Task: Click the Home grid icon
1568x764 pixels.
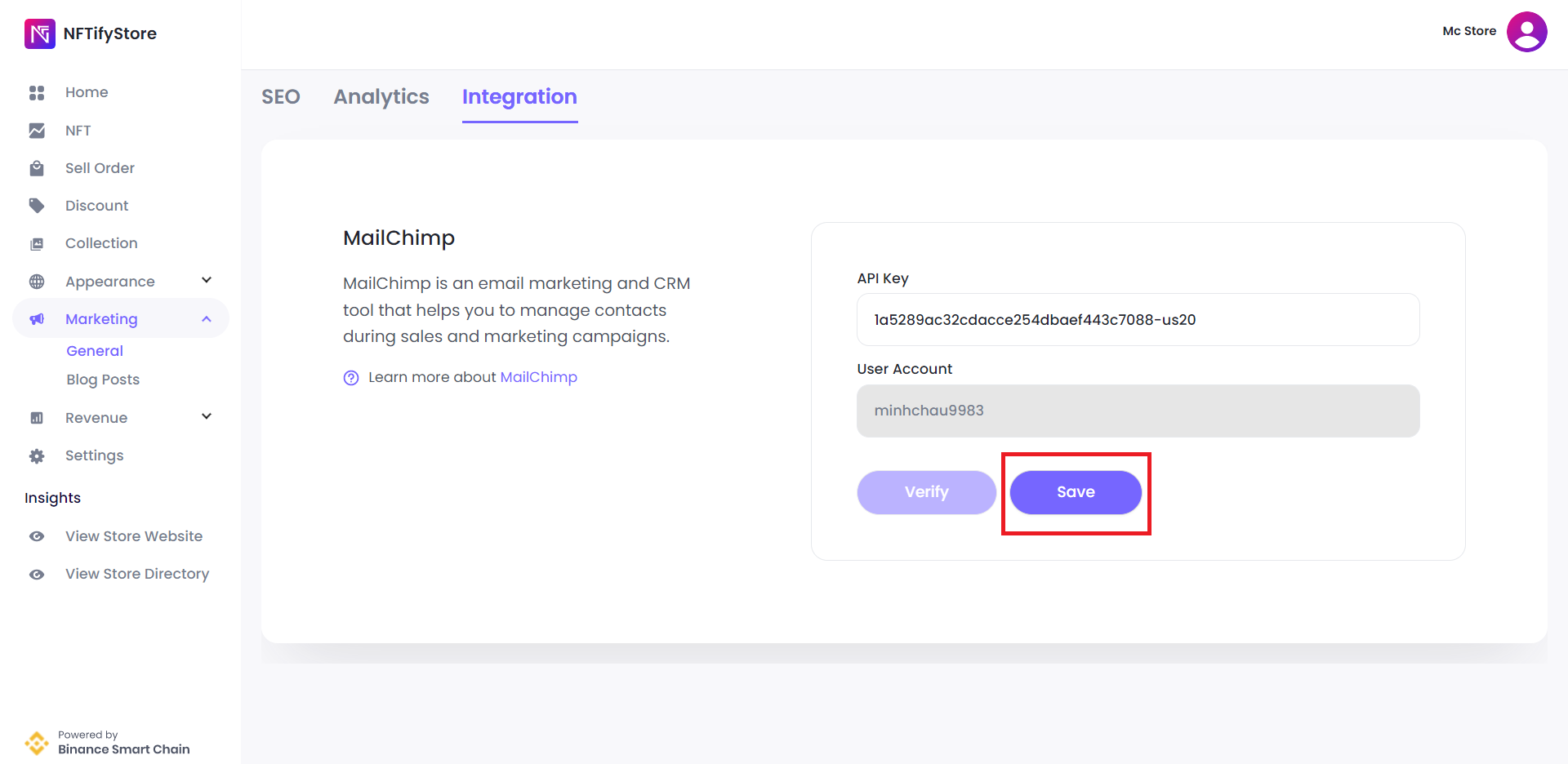Action: [x=37, y=92]
